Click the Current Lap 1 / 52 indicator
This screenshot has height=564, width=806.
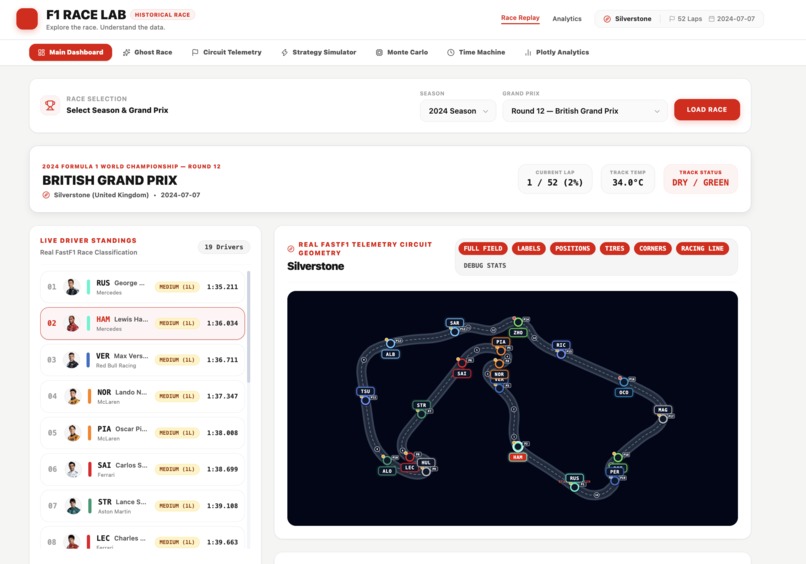point(555,178)
